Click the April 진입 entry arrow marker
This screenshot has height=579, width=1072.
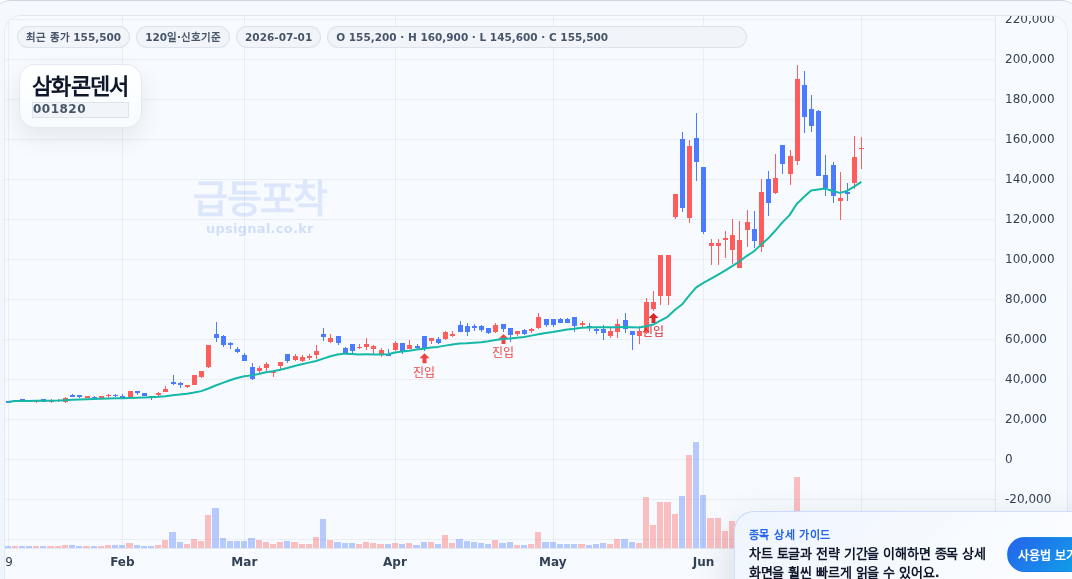tap(424, 358)
